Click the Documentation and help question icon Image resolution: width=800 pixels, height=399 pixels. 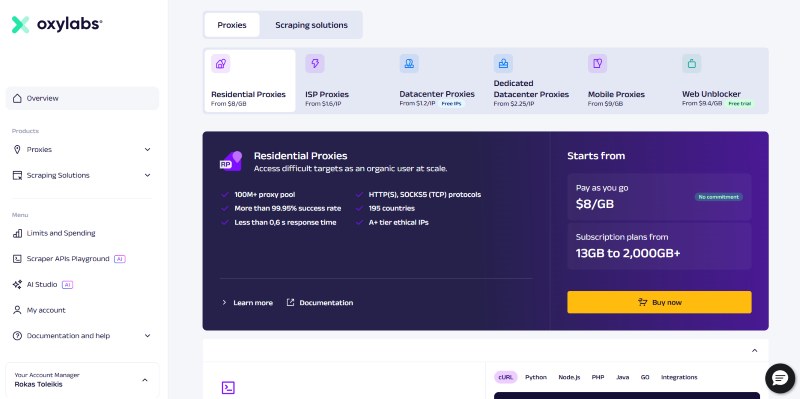[17, 336]
